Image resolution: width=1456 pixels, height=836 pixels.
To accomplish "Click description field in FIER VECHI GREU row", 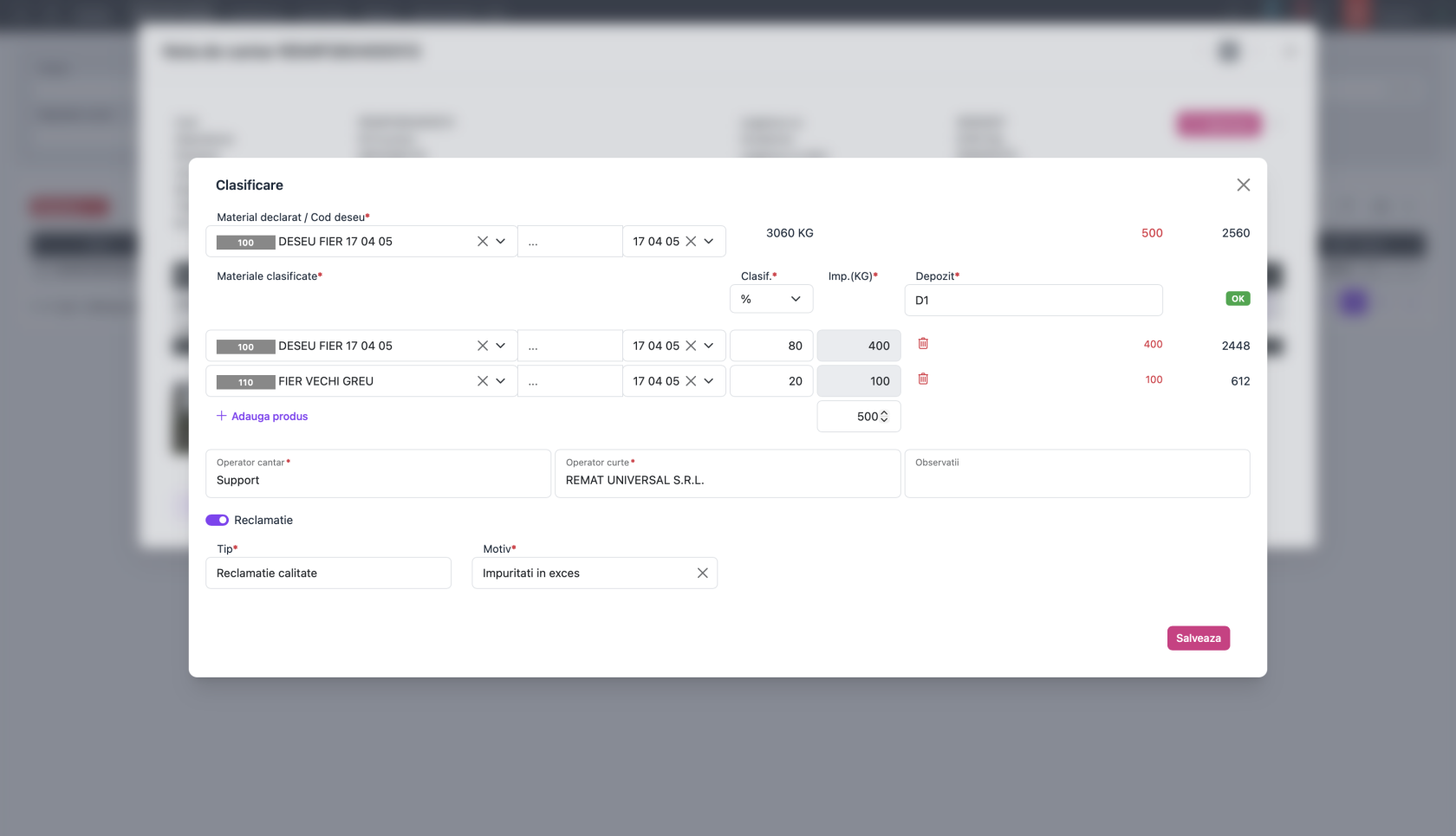I will (x=570, y=381).
